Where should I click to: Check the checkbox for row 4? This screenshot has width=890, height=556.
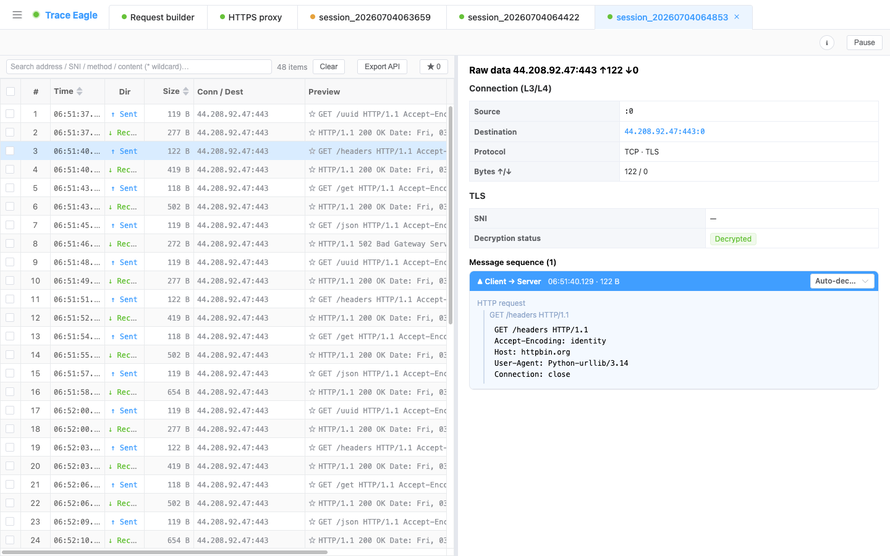coord(10,170)
